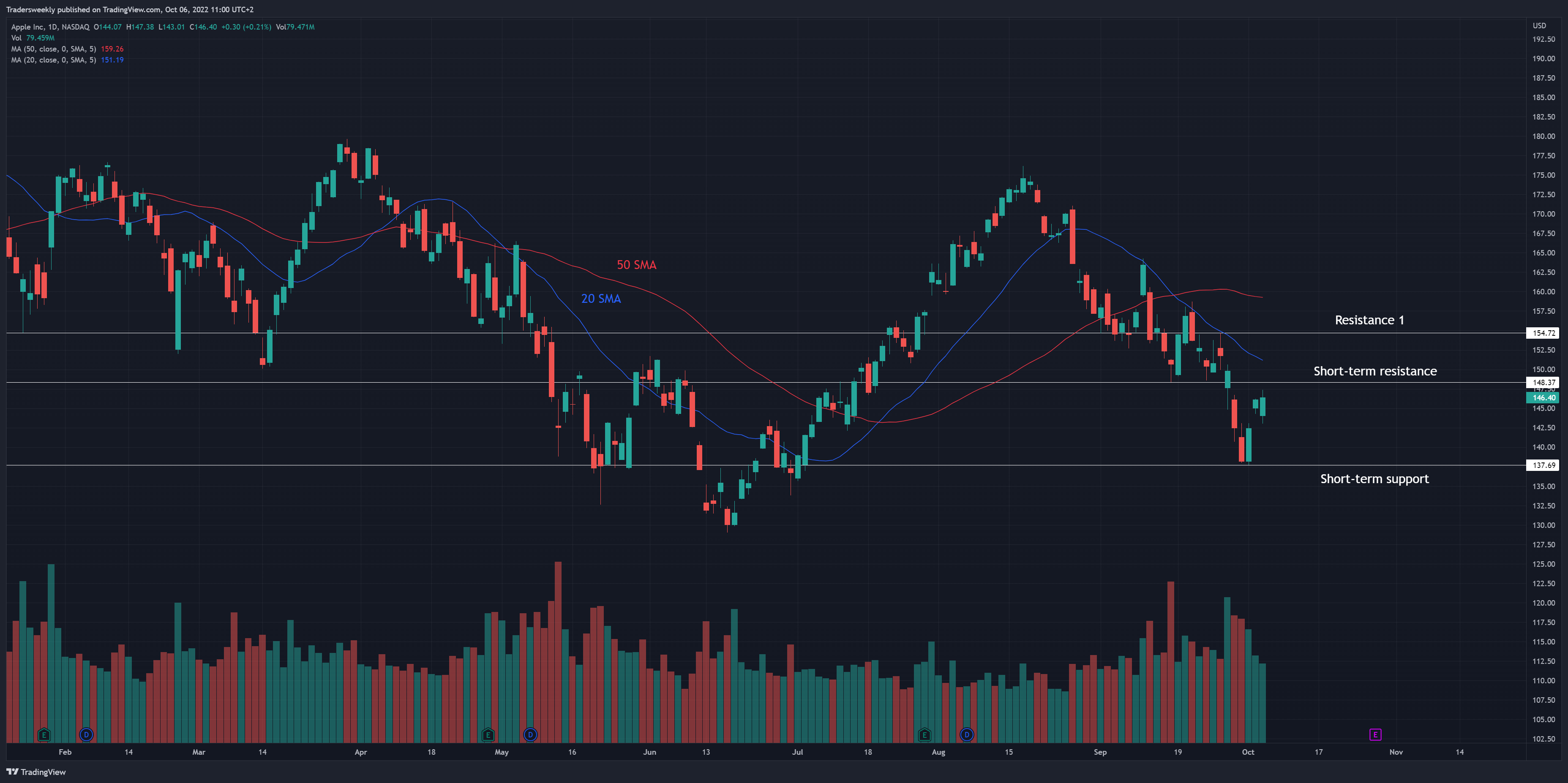Click the 154.72 price line label
Viewport: 1568px width, 783px height.
pos(1543,333)
